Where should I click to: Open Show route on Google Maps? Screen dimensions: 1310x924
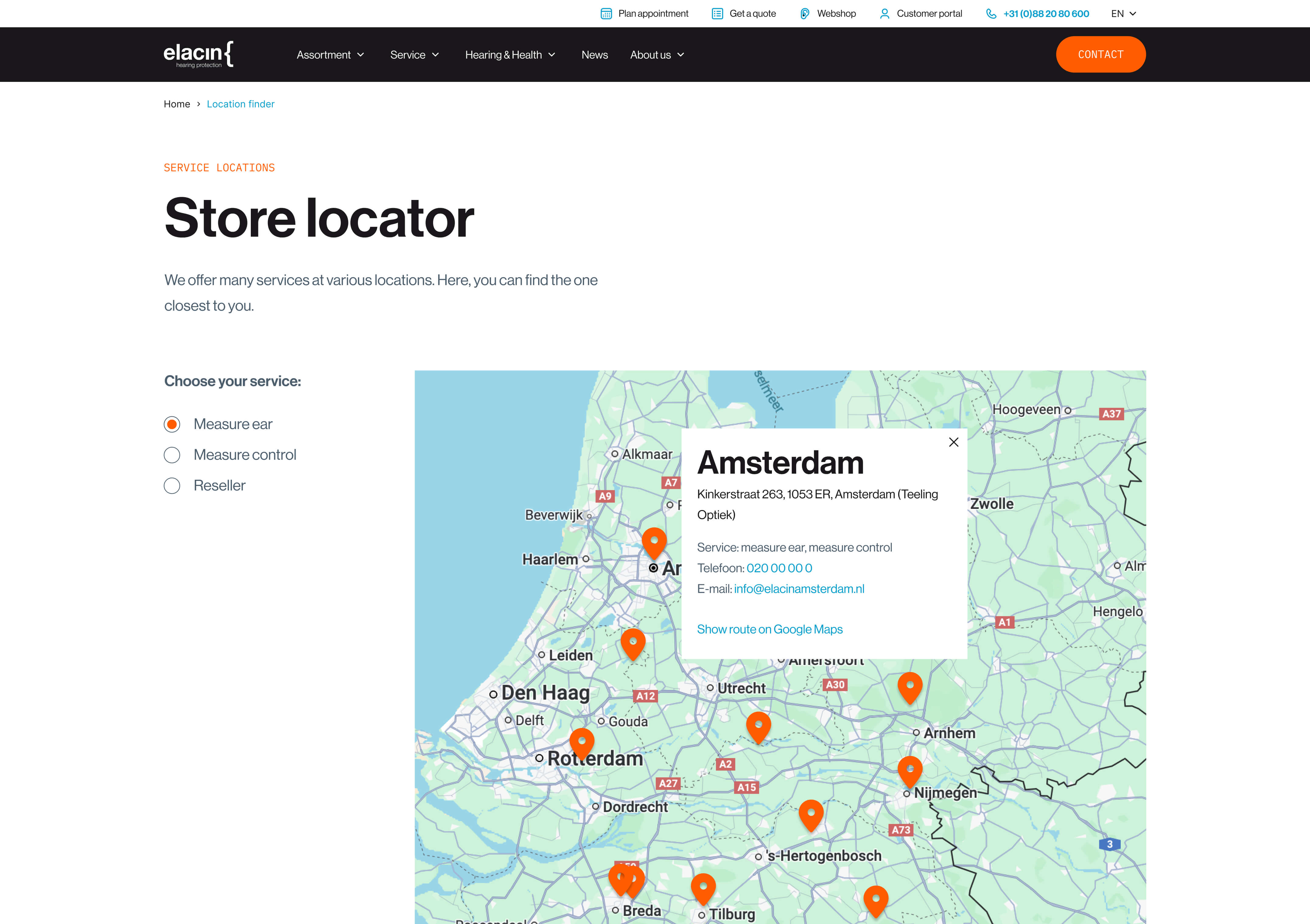click(770, 629)
